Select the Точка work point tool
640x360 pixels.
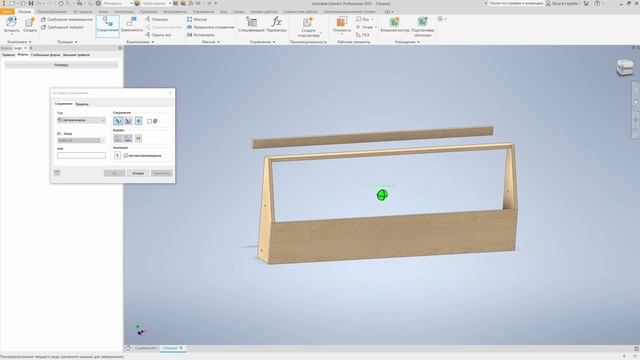pos(364,27)
